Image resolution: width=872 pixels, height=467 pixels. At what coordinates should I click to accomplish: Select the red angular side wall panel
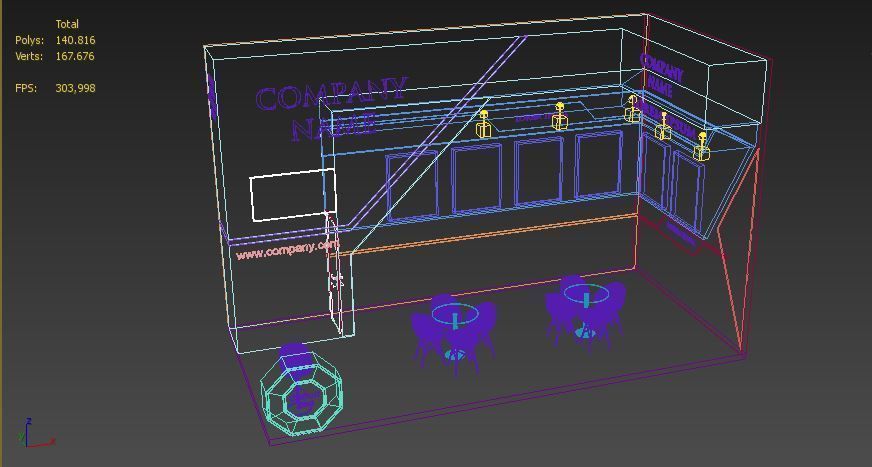(739, 250)
